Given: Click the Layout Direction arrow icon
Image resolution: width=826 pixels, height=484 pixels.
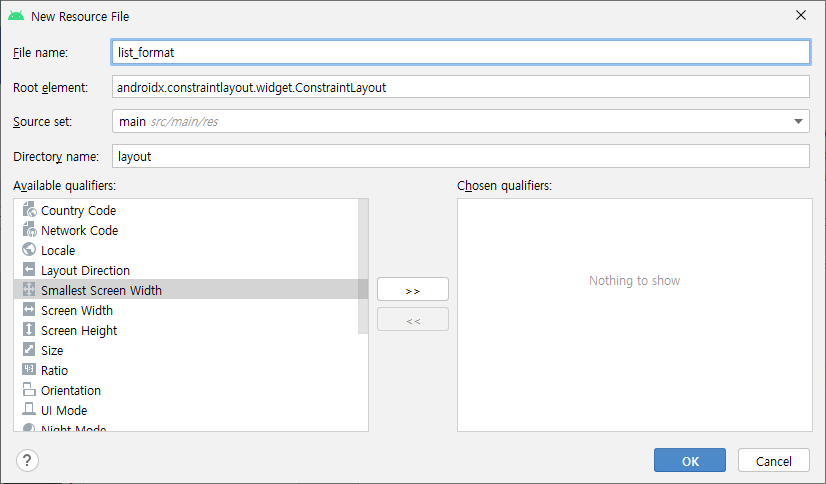Looking at the screenshot, I should [30, 270].
